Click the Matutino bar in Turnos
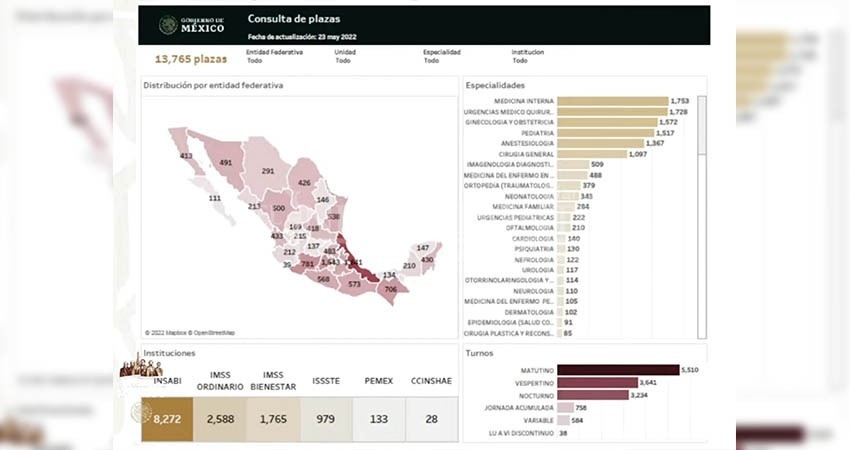The image size is (850, 450). click(x=617, y=370)
